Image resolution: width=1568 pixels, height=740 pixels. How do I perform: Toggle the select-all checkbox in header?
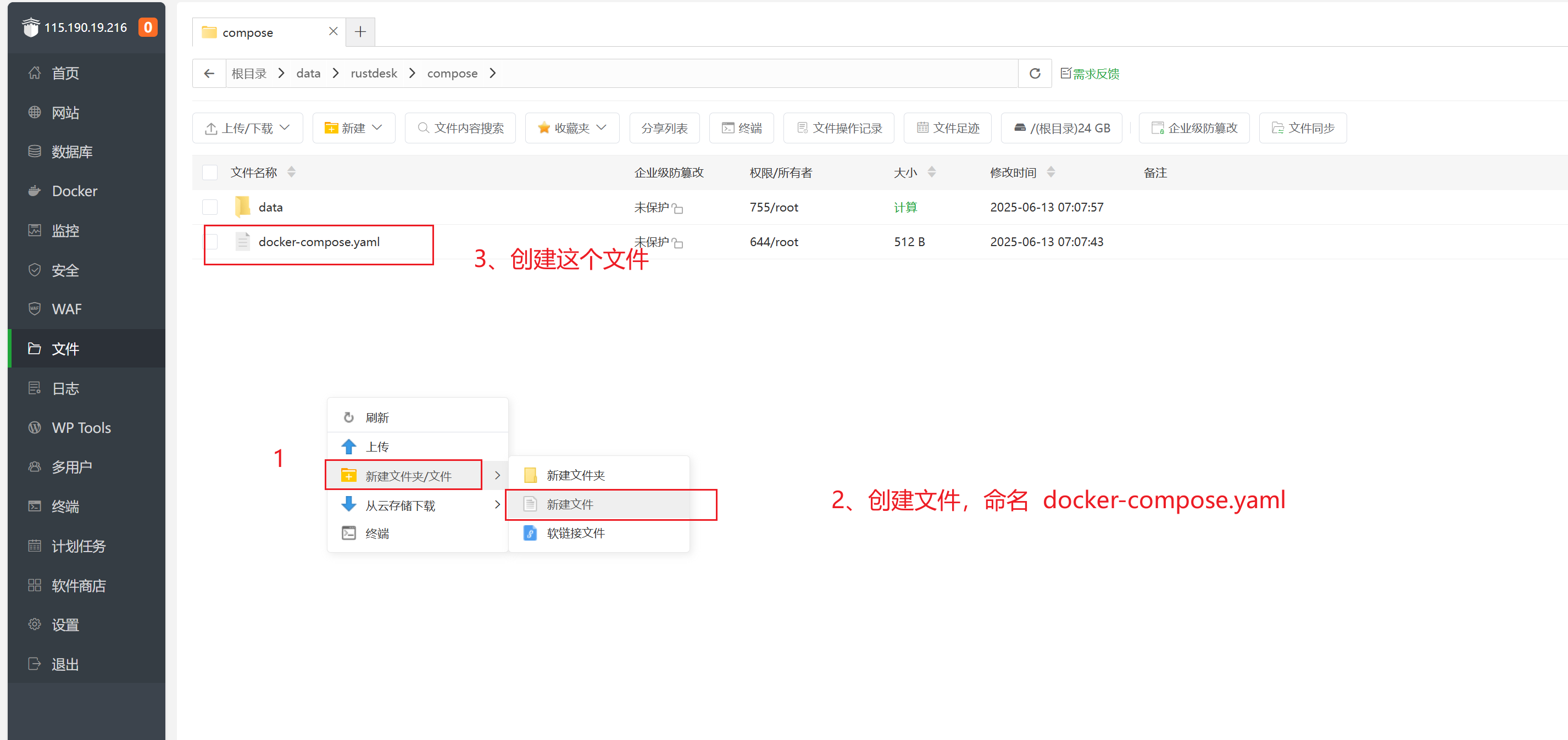(x=210, y=173)
